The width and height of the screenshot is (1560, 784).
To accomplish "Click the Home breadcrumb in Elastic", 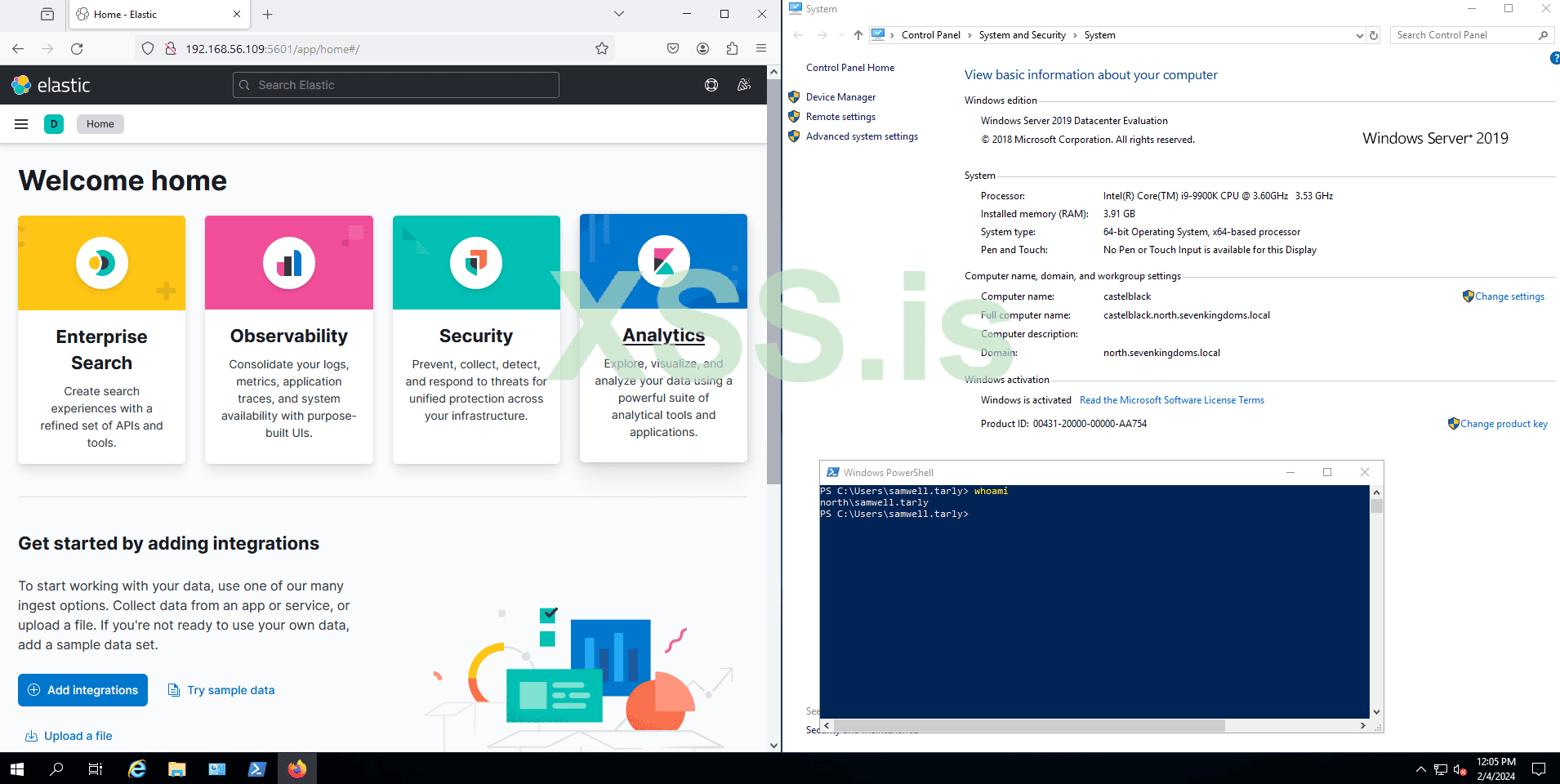I will 100,124.
